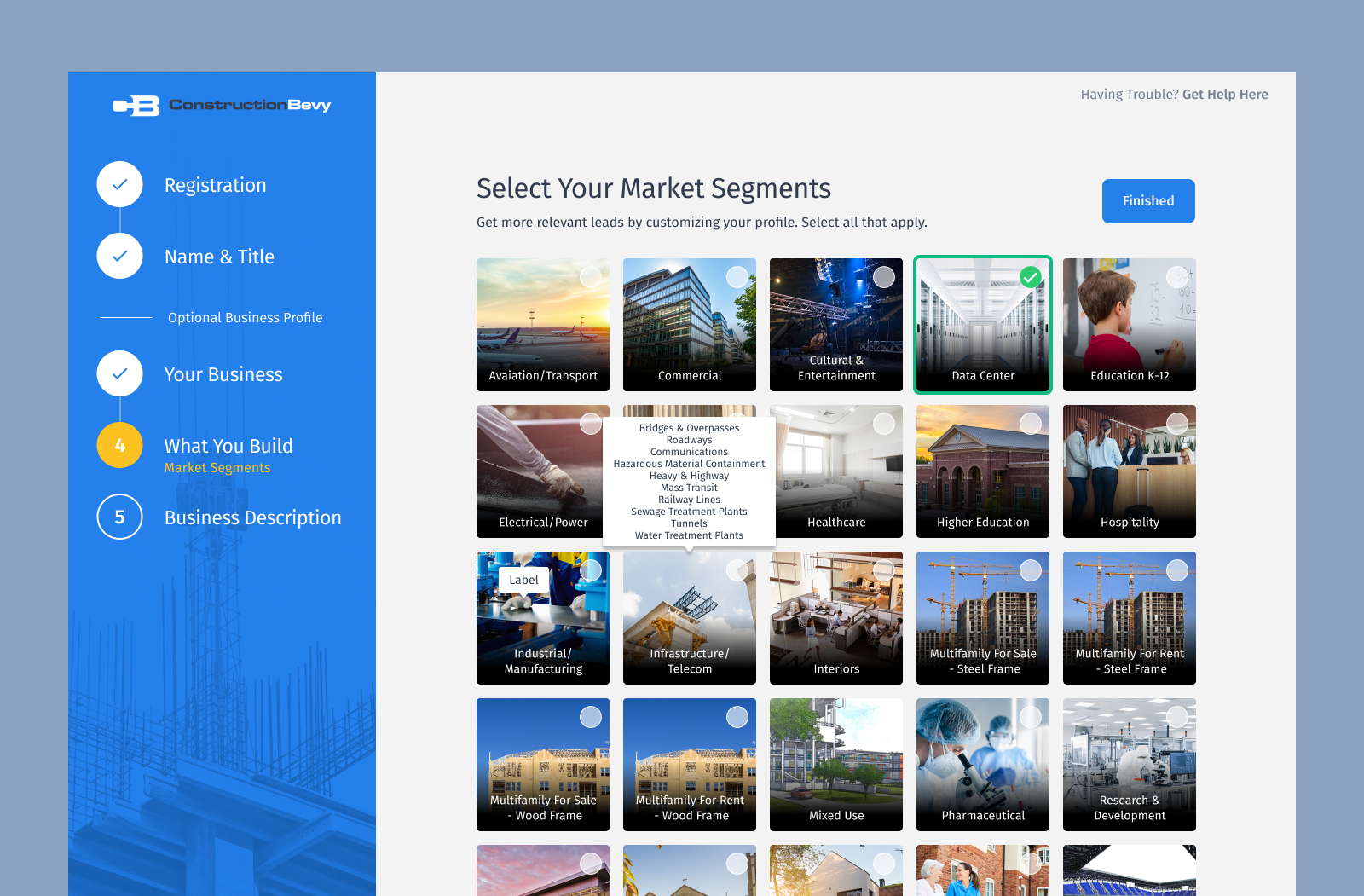Viewport: 1364px width, 896px height.
Task: Select step 5 circle icon
Action: (x=120, y=517)
